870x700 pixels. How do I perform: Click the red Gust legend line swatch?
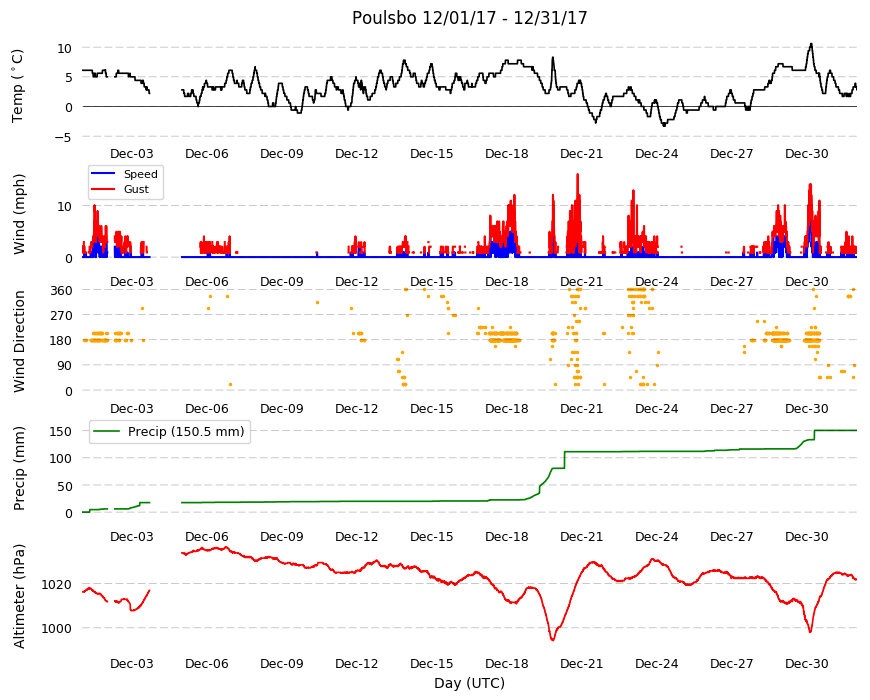pos(103,190)
